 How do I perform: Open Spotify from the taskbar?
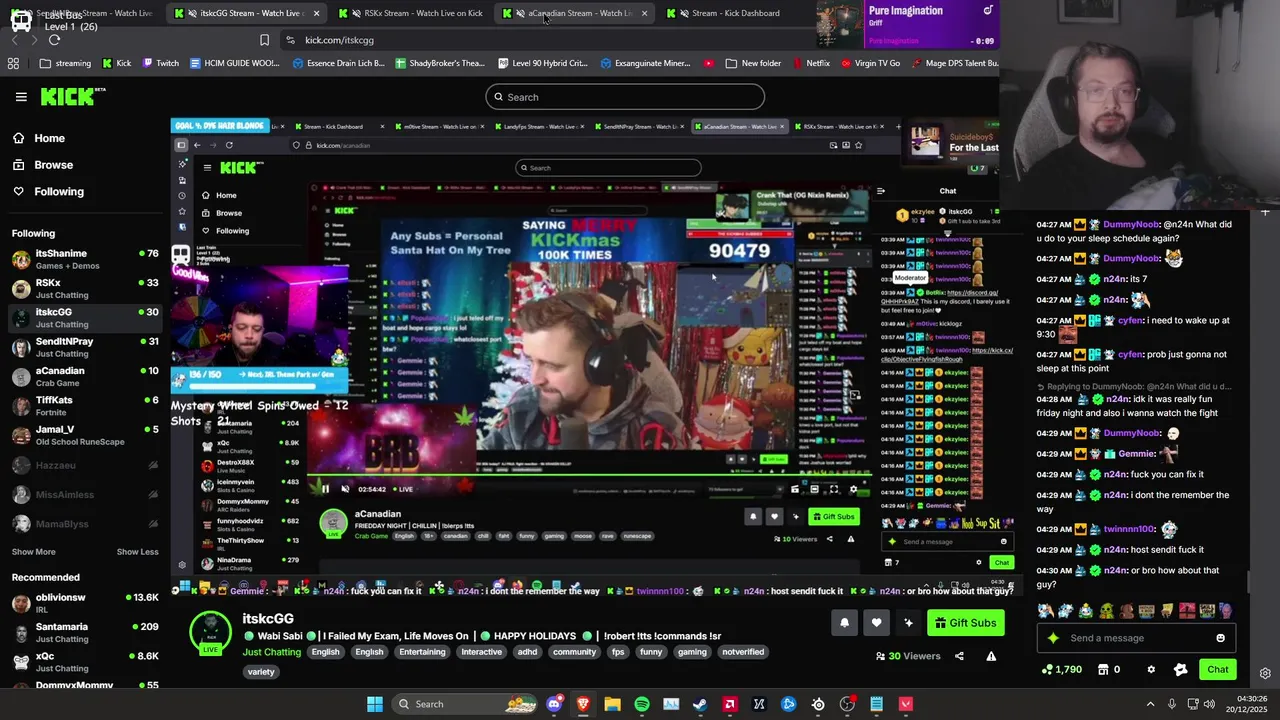click(x=642, y=704)
